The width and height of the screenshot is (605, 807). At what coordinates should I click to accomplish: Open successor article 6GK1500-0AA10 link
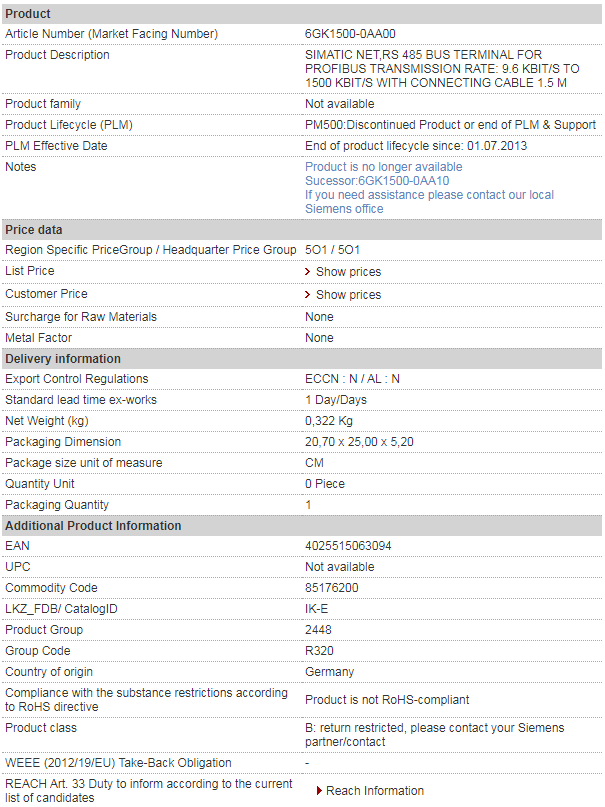[377, 181]
